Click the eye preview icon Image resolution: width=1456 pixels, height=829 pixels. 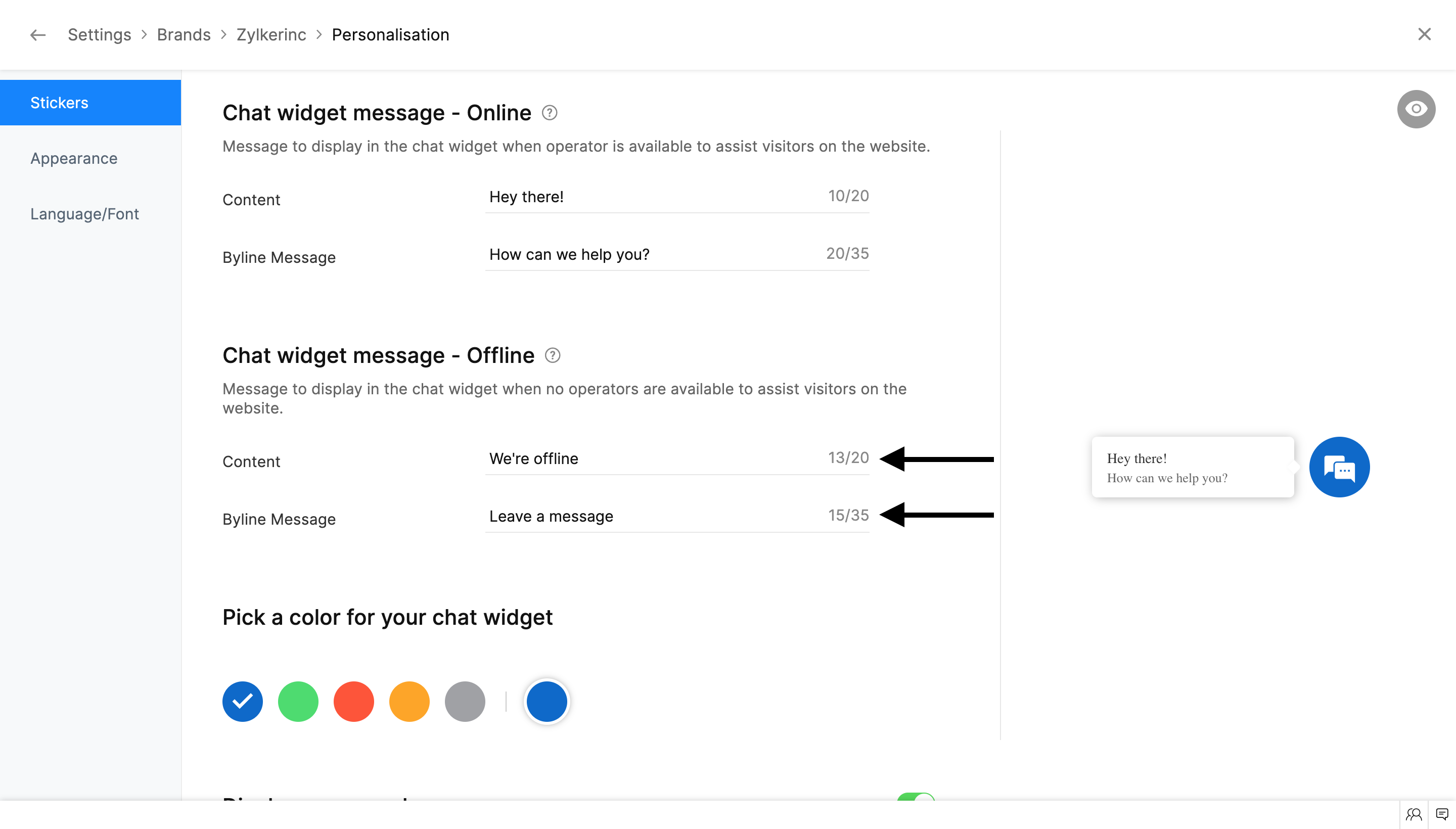coord(1416,109)
